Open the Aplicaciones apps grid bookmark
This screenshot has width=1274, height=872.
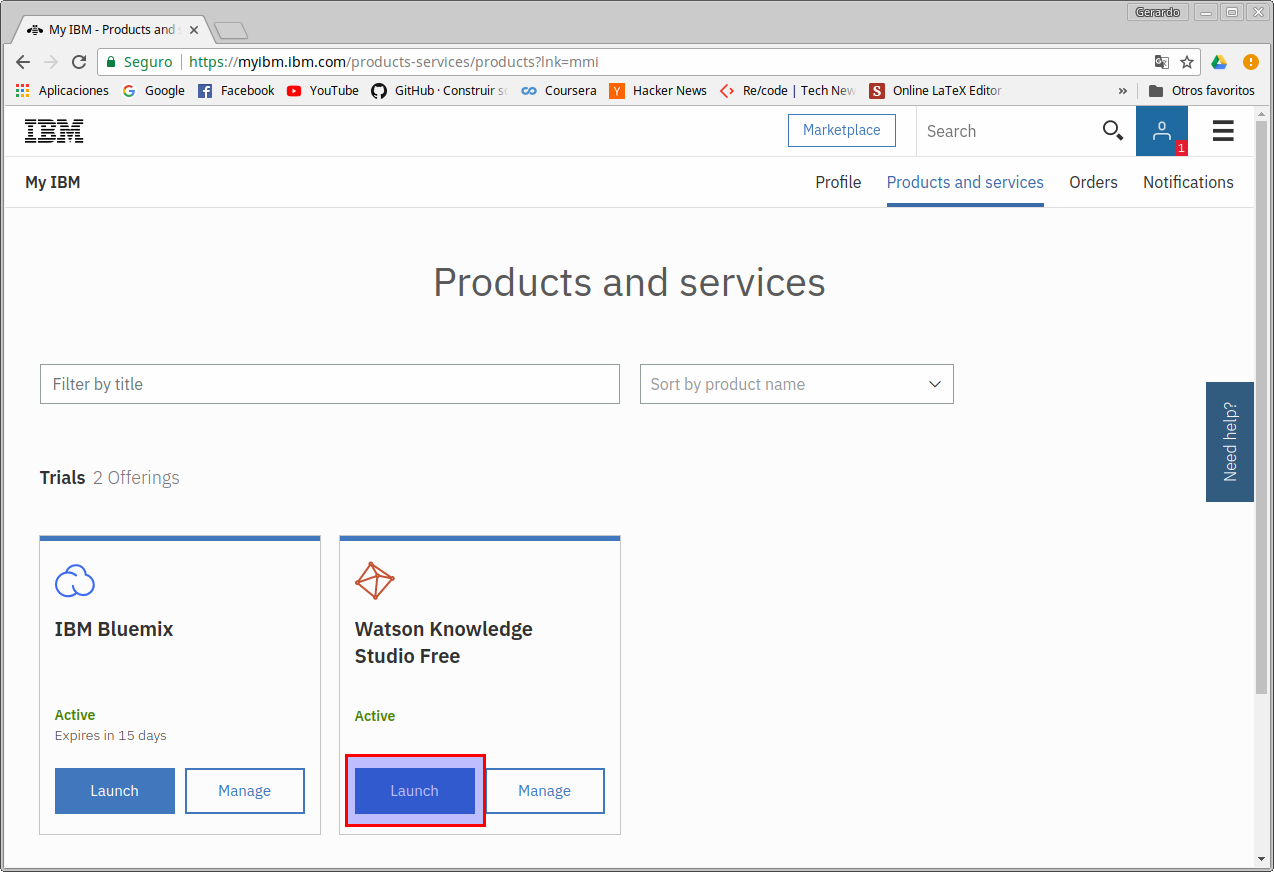pos(62,90)
